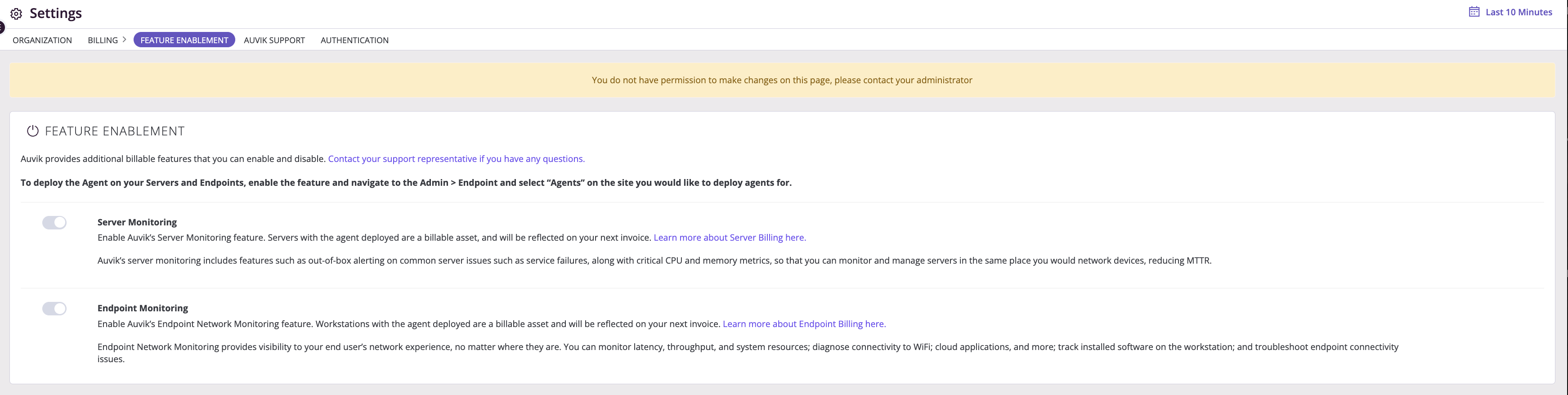Click the bold Agent deployment instruction text

click(x=406, y=183)
